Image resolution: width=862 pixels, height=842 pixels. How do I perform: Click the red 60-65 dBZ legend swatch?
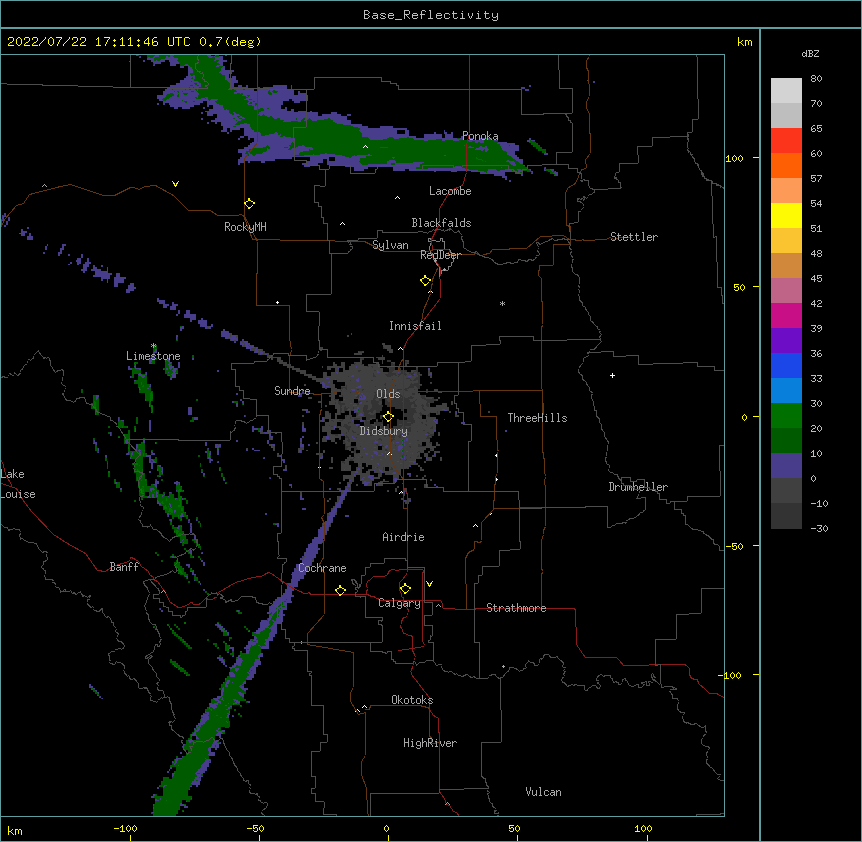tap(786, 140)
